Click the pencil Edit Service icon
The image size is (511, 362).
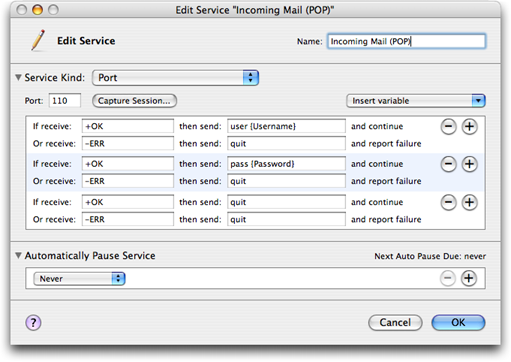[38, 41]
